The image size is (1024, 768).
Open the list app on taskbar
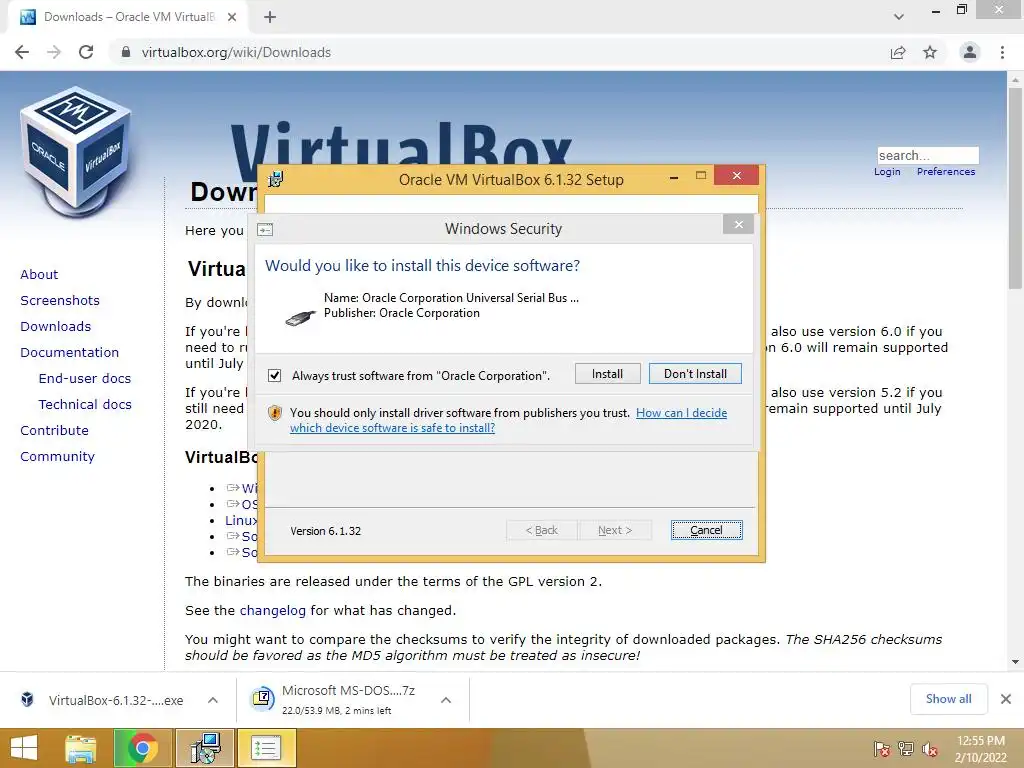(x=266, y=748)
